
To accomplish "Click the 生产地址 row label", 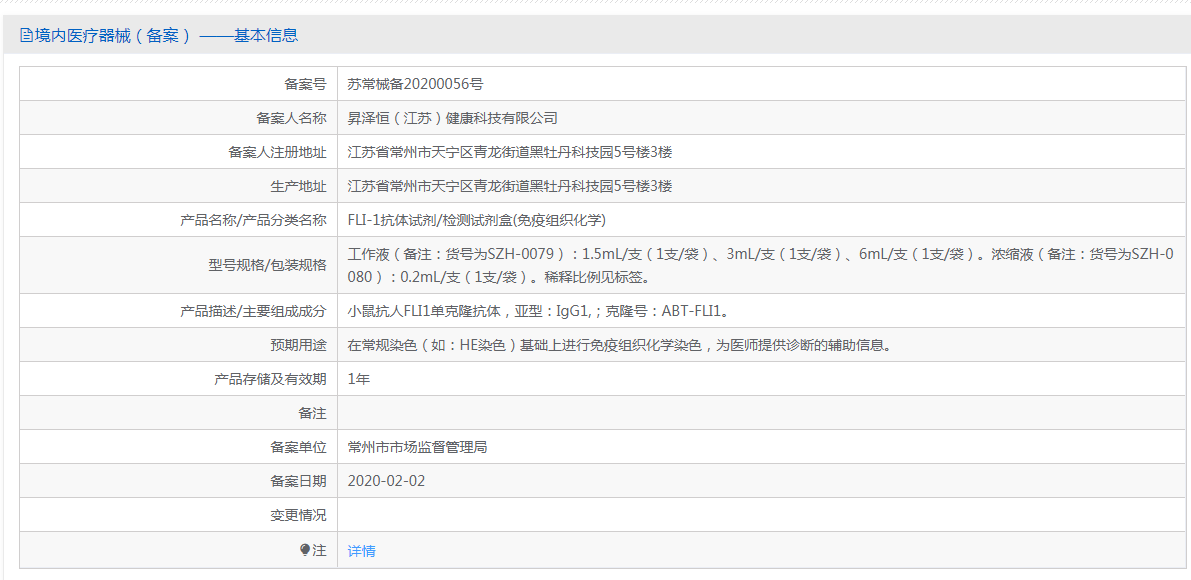I will (x=299, y=186).
